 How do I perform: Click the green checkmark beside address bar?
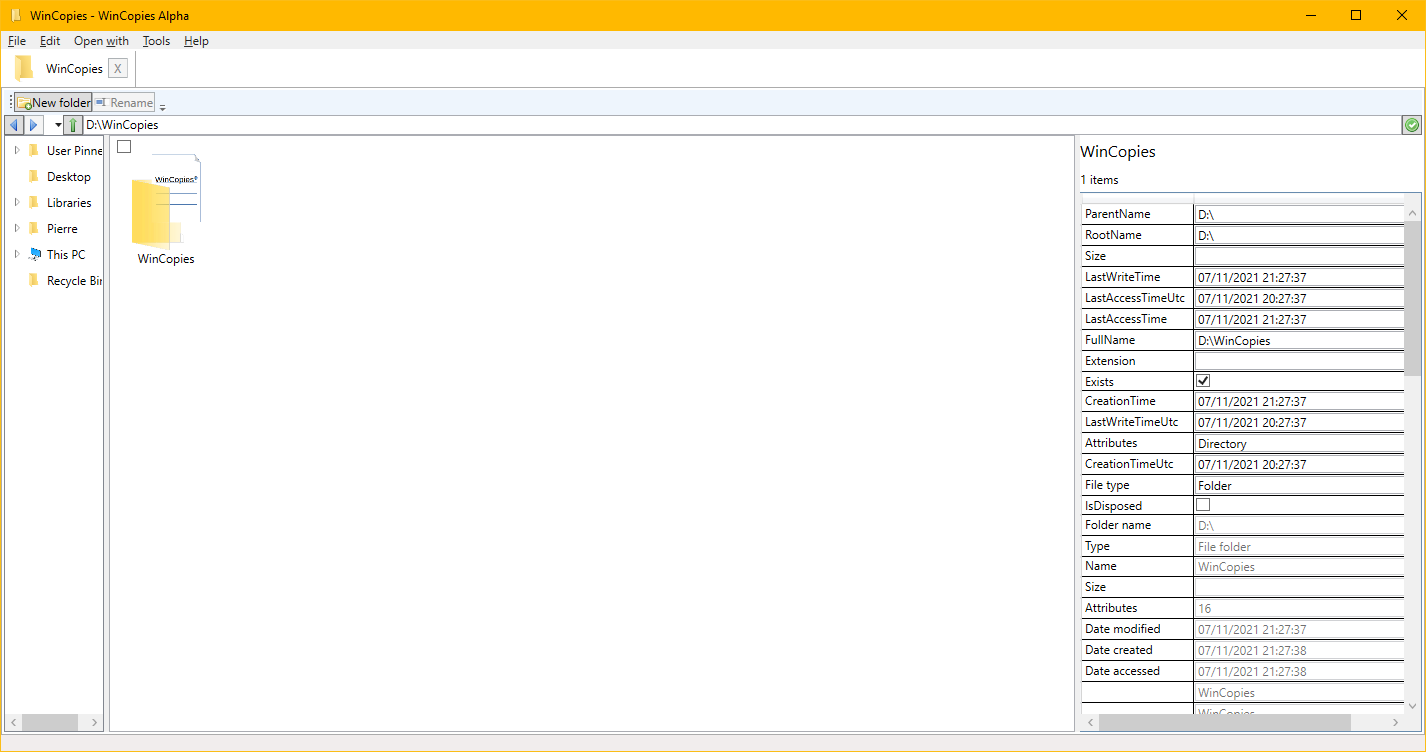tap(1412, 125)
